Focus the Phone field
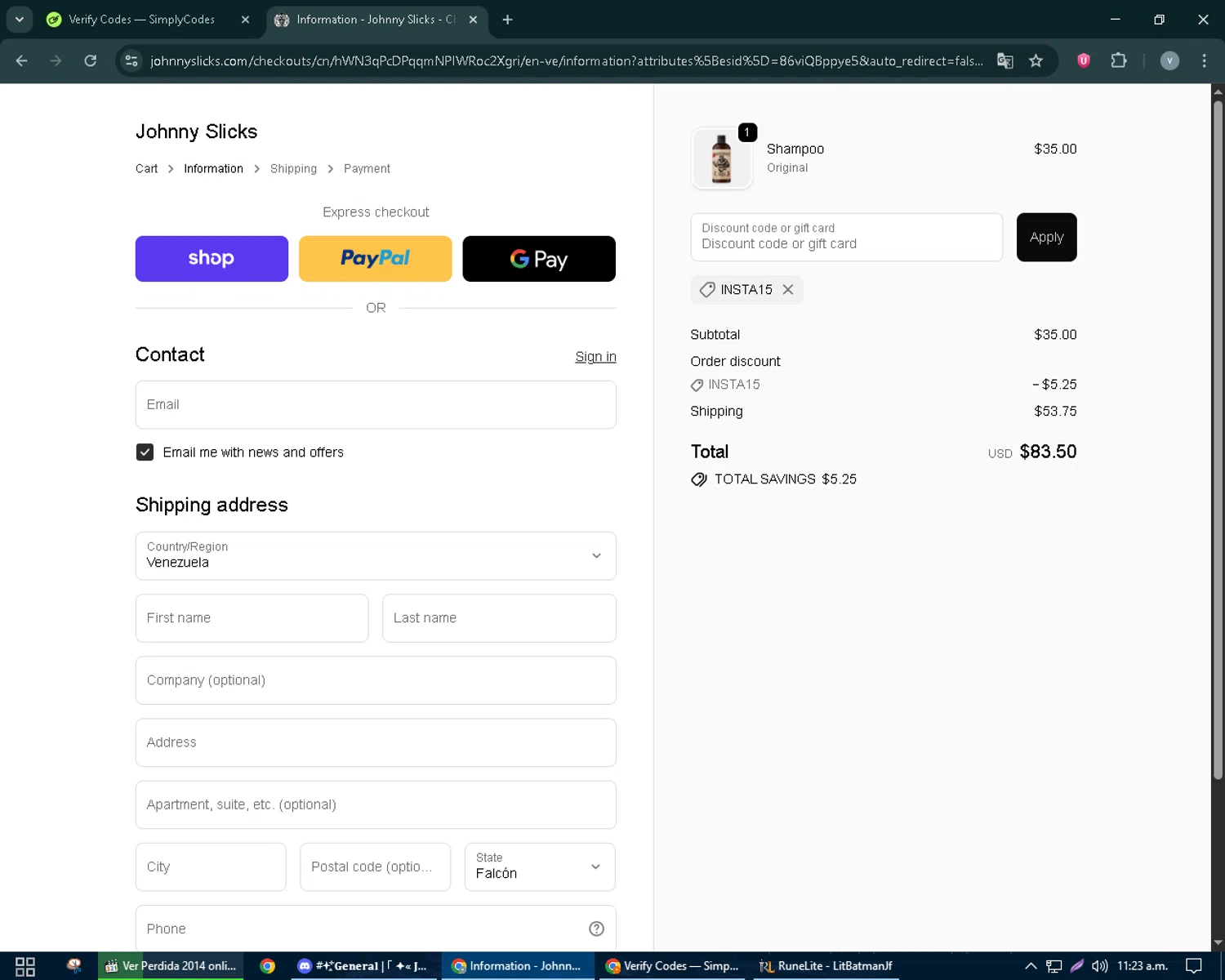The height and width of the screenshot is (980, 1225). [x=376, y=929]
